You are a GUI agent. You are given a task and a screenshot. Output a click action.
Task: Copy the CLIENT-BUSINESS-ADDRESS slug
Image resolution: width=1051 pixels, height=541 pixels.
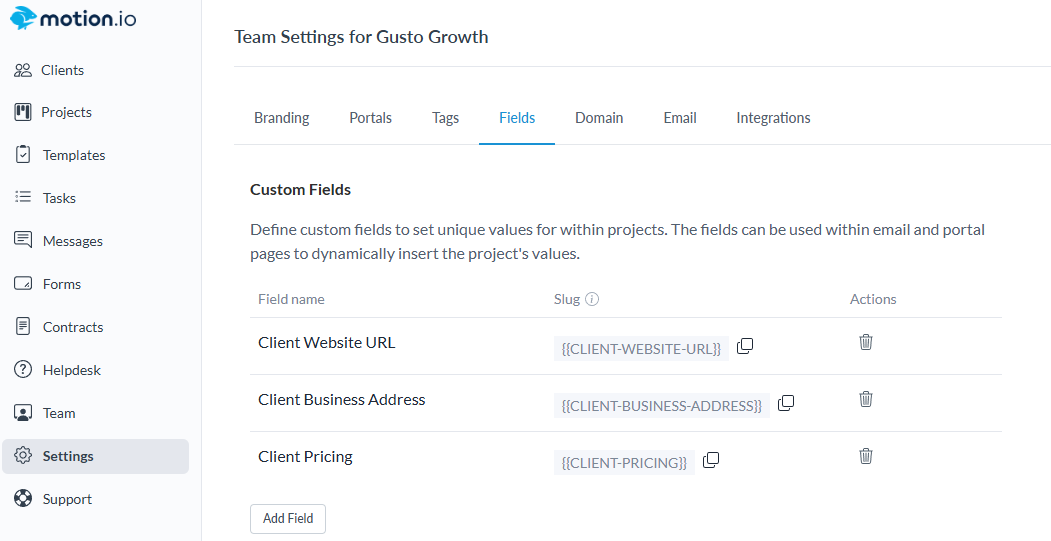coord(786,403)
